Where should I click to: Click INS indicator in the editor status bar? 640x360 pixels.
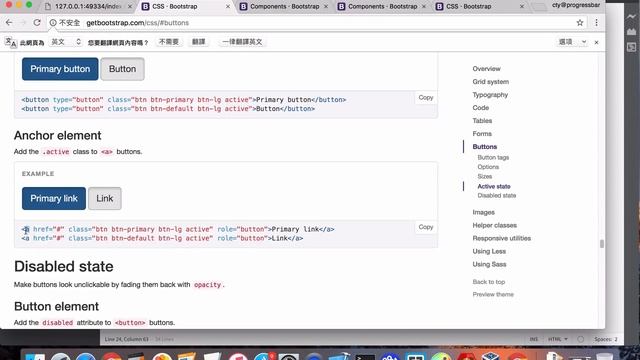[533, 339]
